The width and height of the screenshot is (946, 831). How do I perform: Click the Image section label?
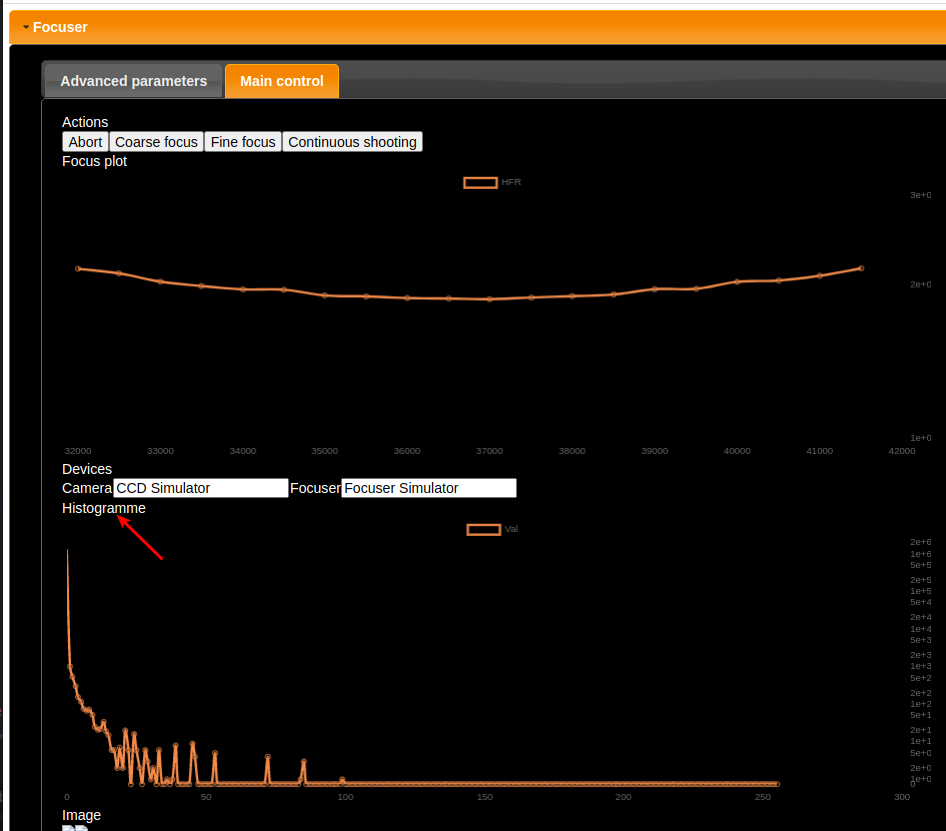(81, 815)
